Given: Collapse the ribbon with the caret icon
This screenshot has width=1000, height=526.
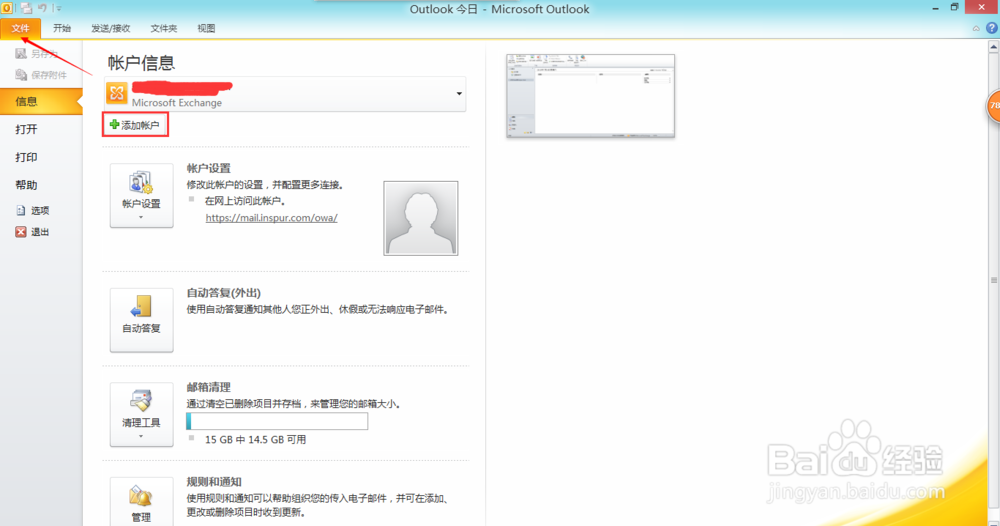Looking at the screenshot, I should point(976,29).
